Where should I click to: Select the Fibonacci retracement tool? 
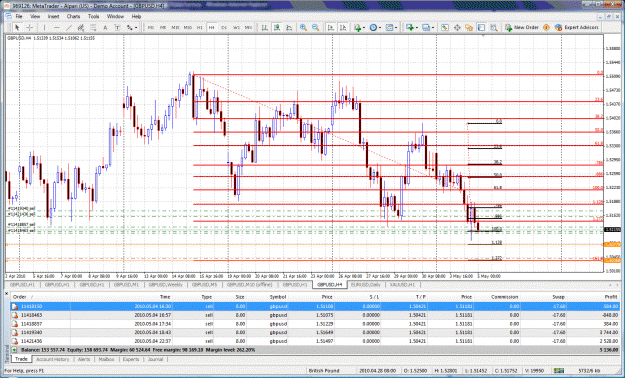93,28
